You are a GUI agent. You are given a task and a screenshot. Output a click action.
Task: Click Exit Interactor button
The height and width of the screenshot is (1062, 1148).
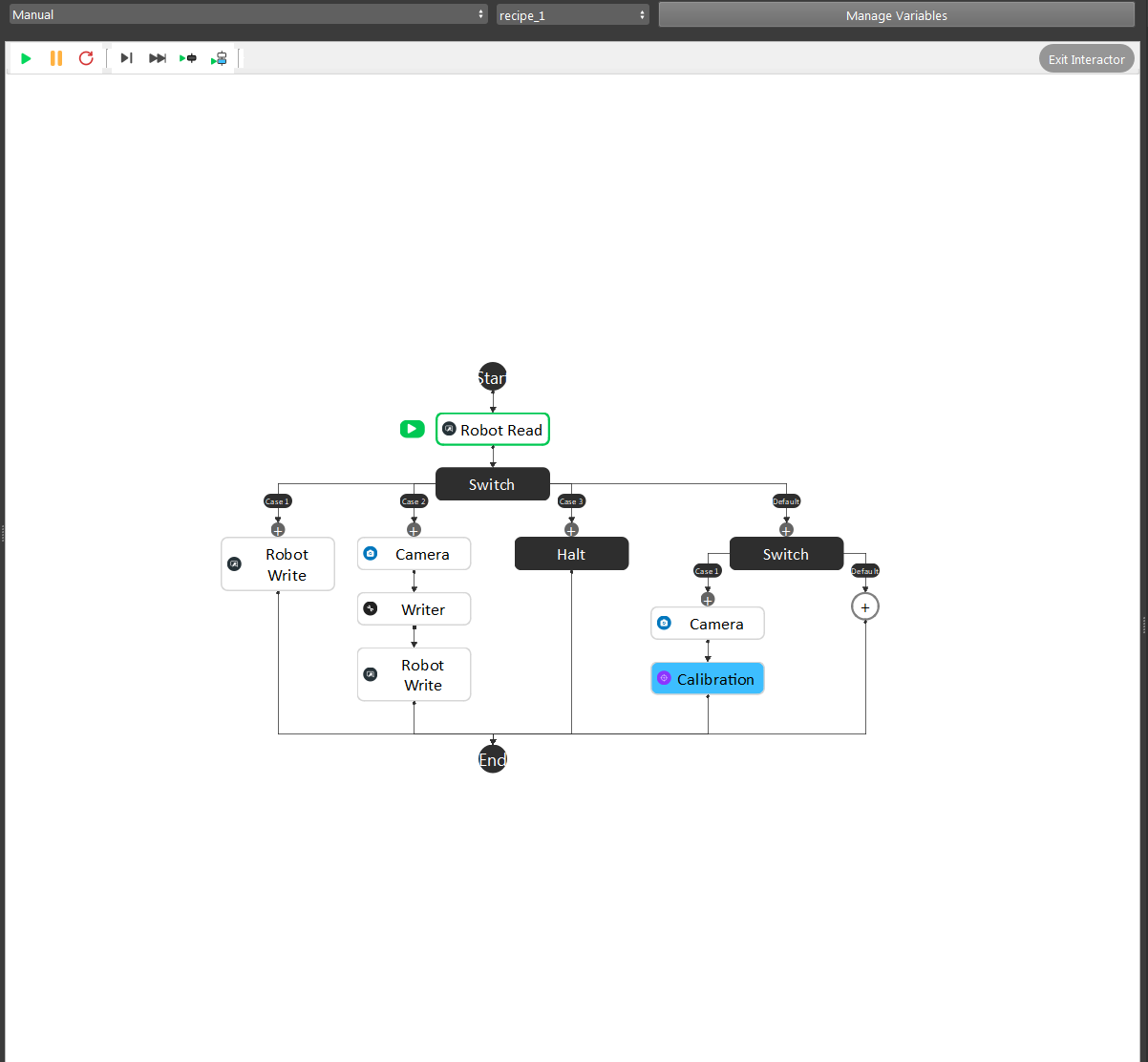coord(1087,59)
